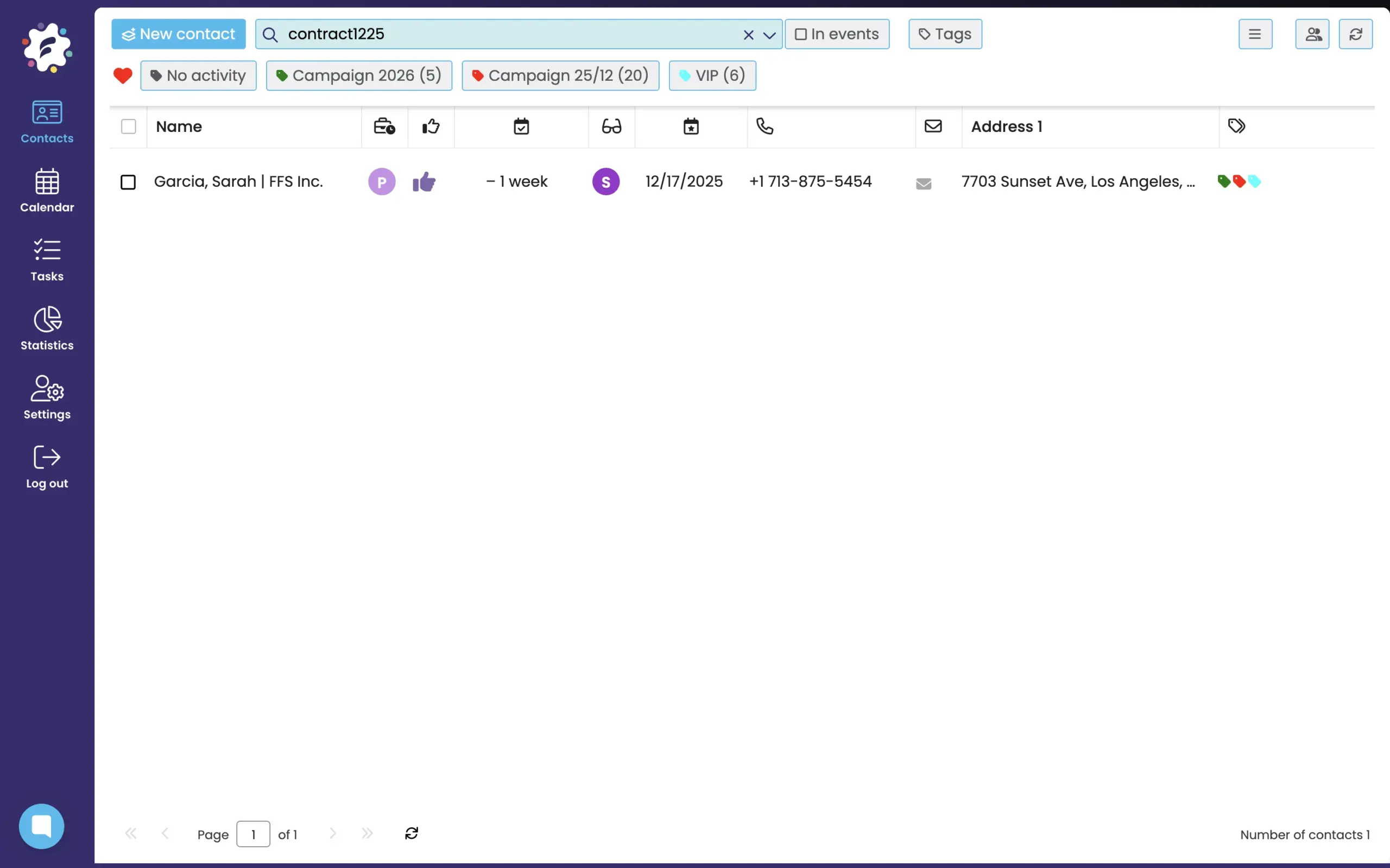Go to Statistics in the sidebar
This screenshot has height=868, width=1390.
(x=47, y=328)
